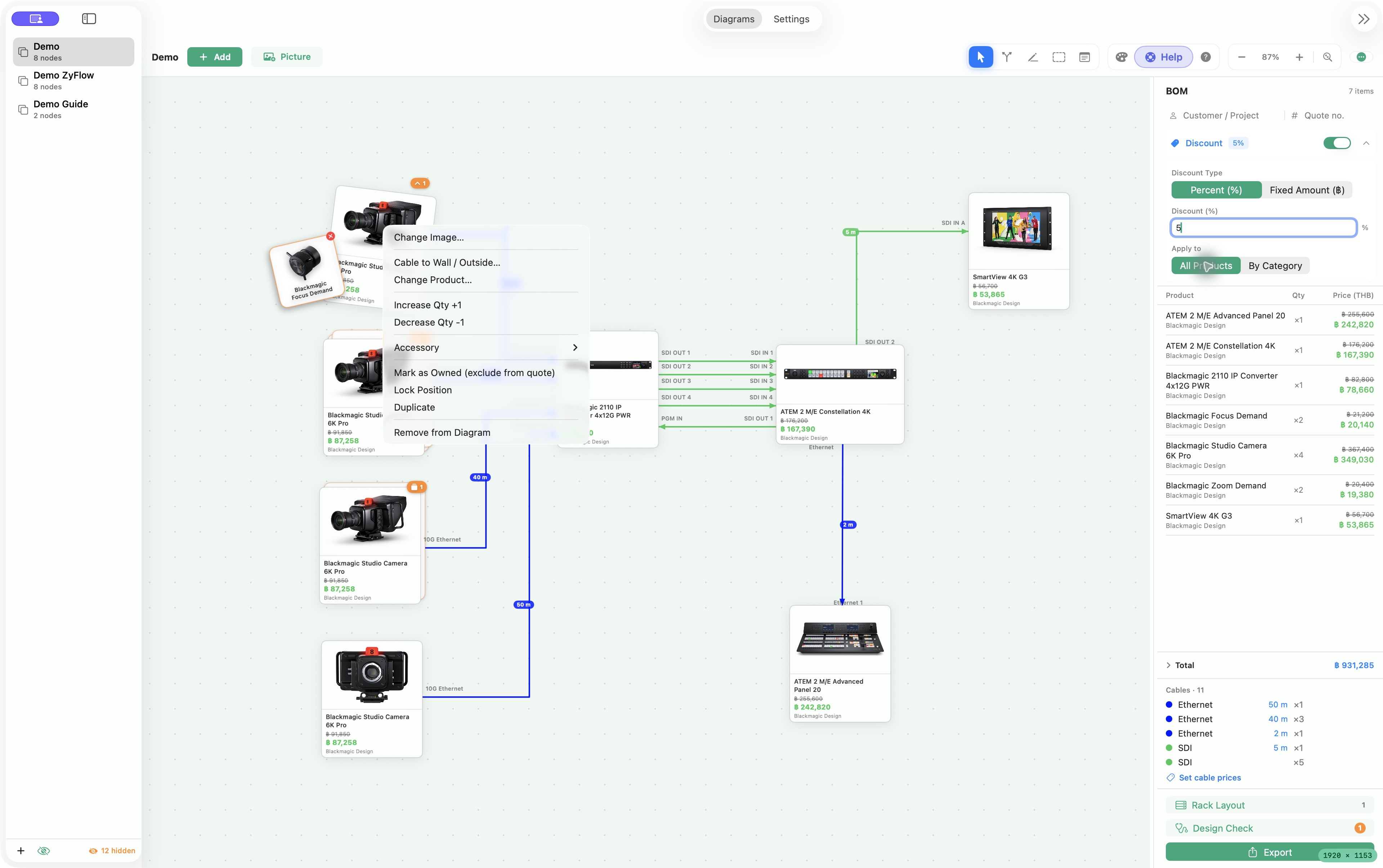
Task: Remove Focus Demand accessory with red X
Action: point(331,236)
